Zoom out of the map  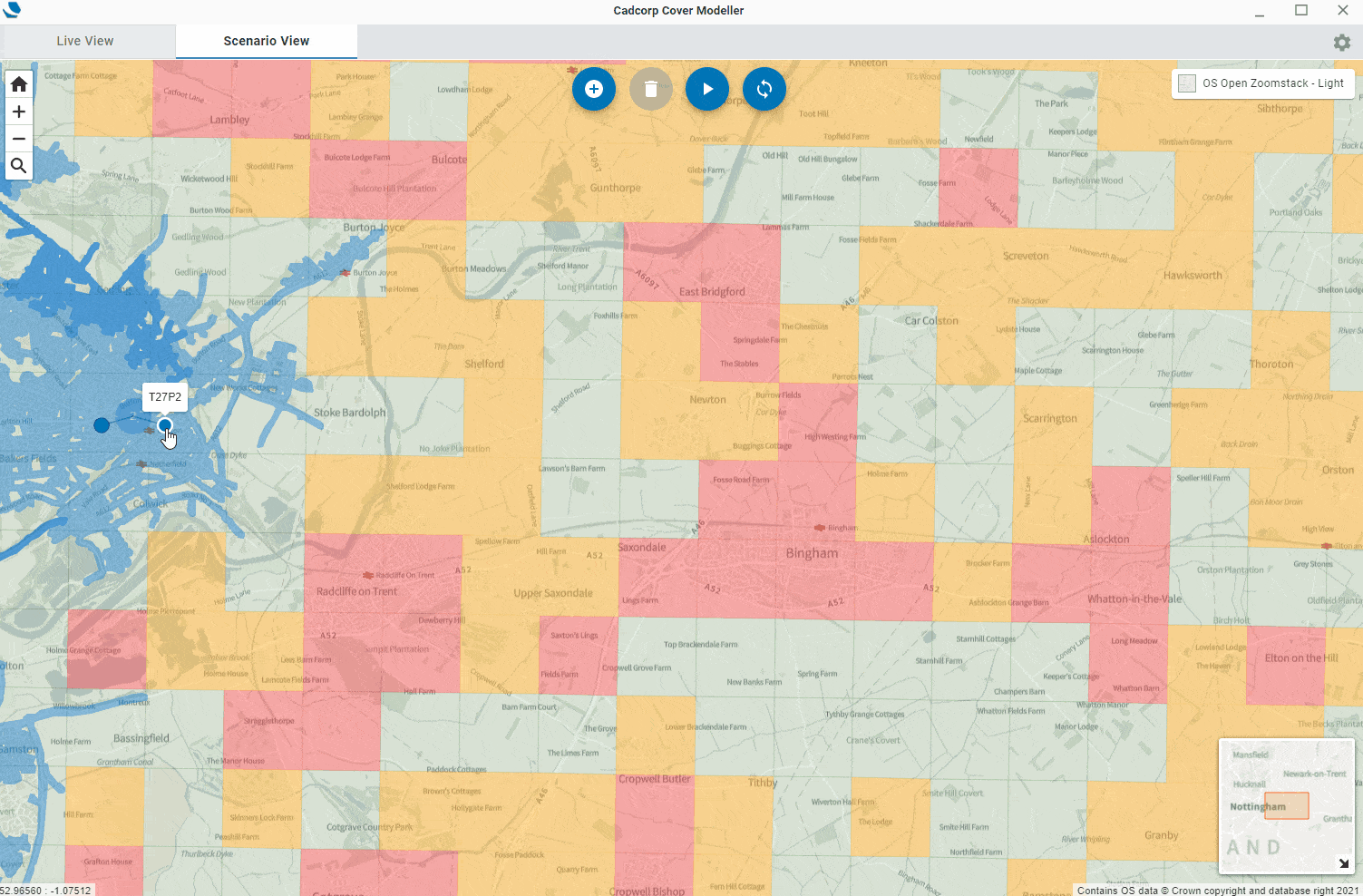[19, 139]
